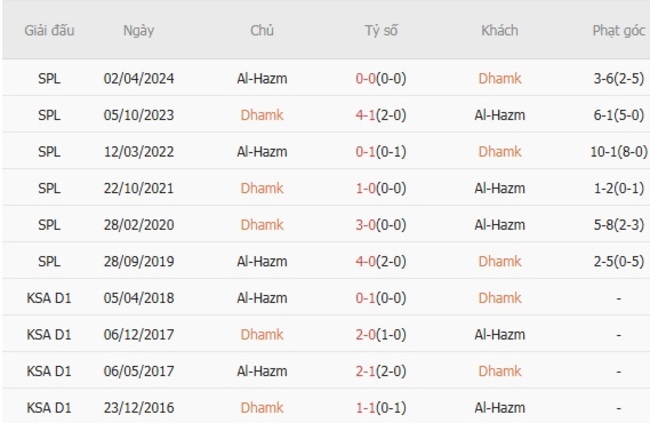Click KSA D1 league label on 05/04/2018
The width and height of the screenshot is (650, 423).
tap(48, 298)
